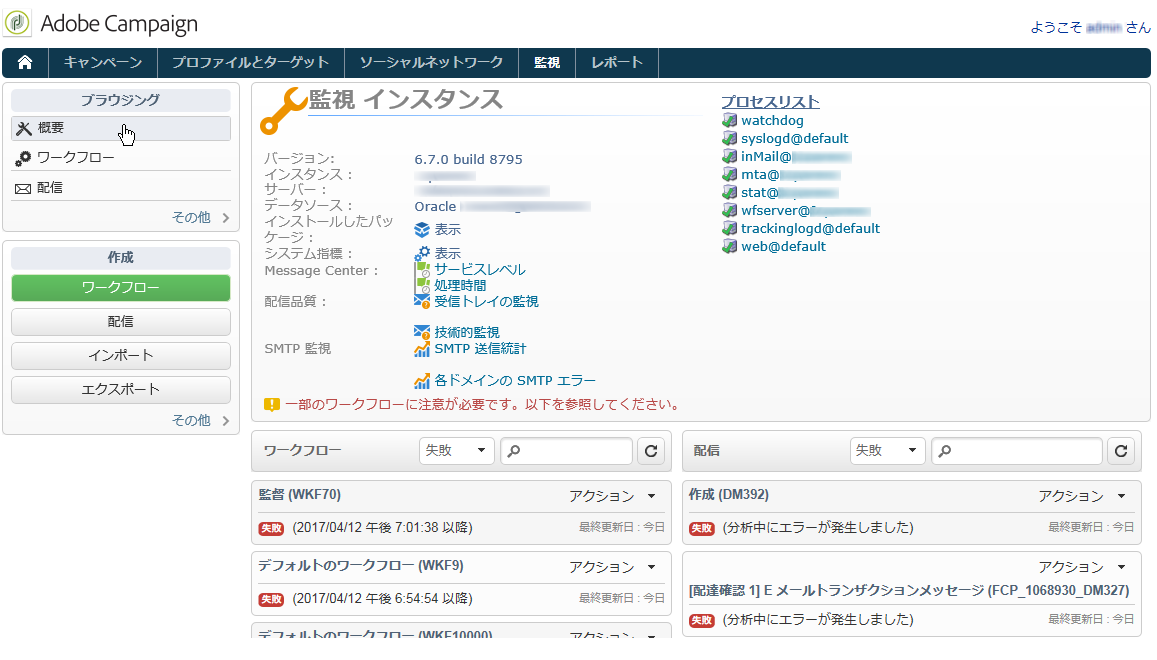Expand その他 under browsing section
Image resolution: width=1157 pixels, height=660 pixels.
tap(200, 218)
